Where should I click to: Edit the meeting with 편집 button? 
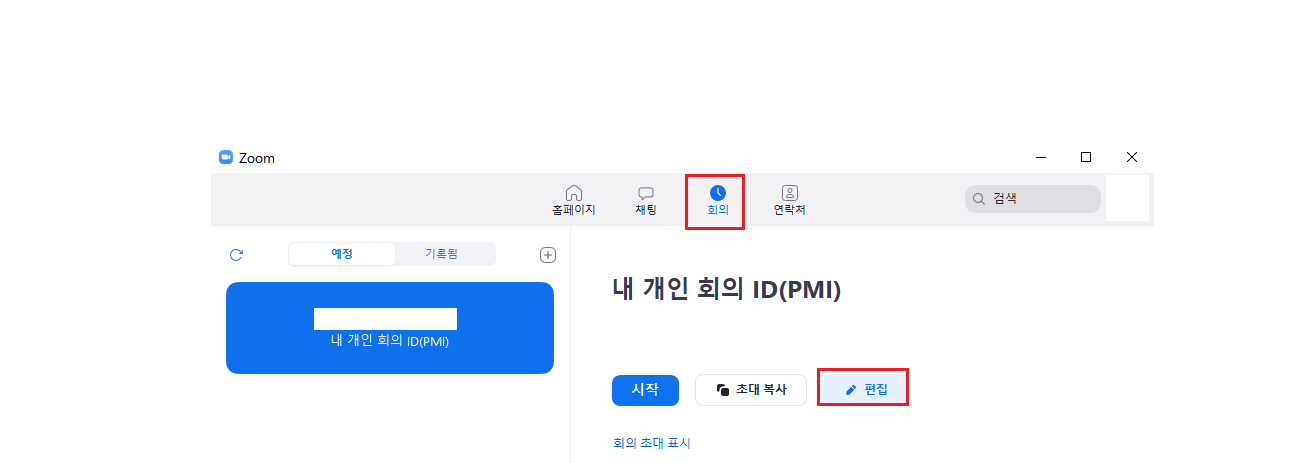click(863, 390)
